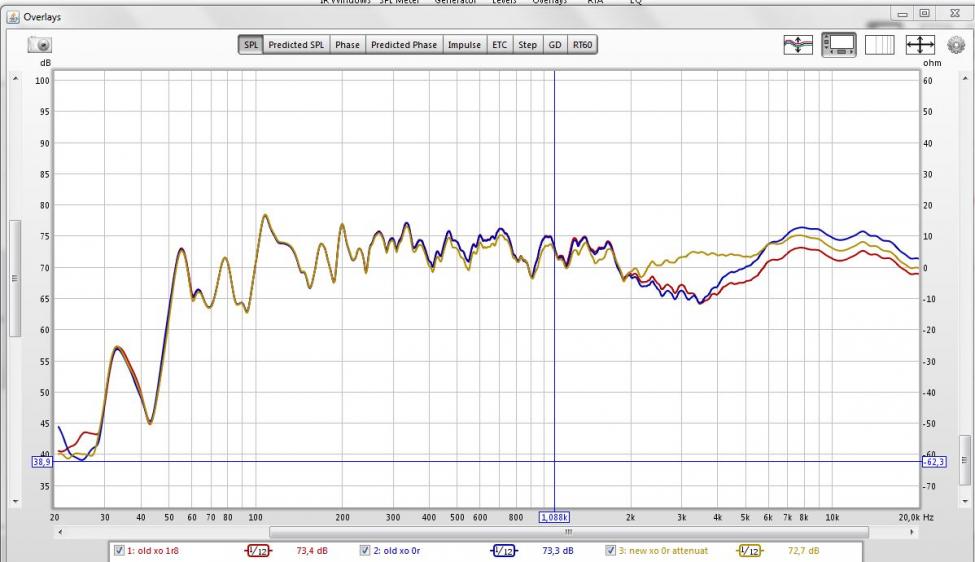Minimize the Overlays window
Screen dimensions: 975x562
[902, 13]
